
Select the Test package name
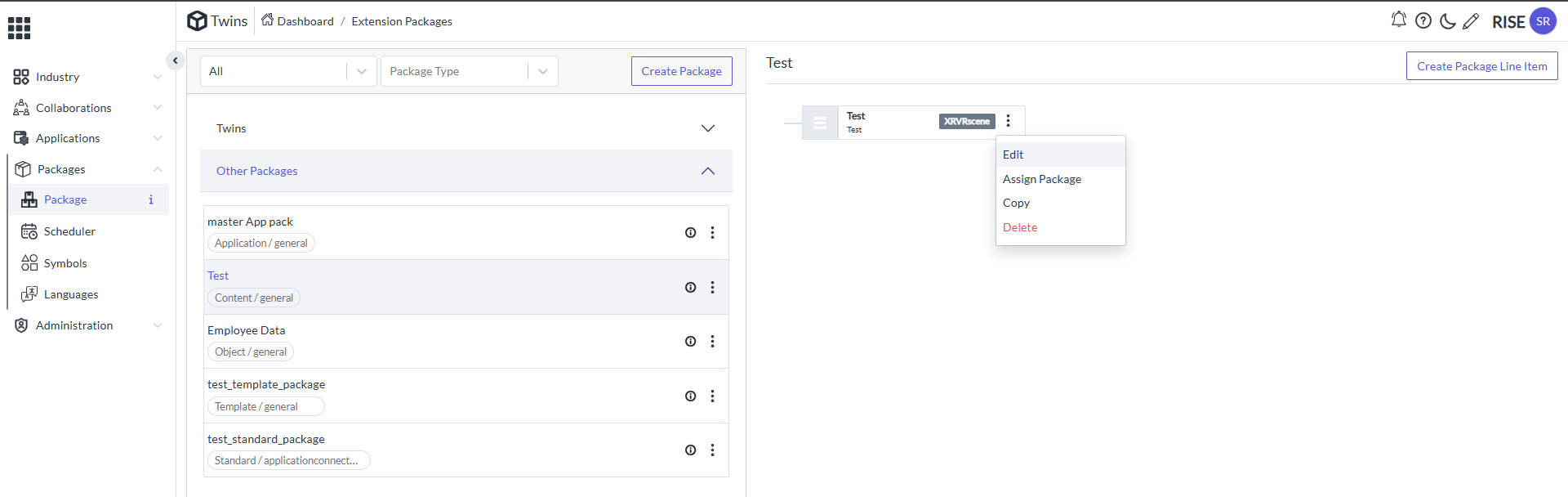tap(218, 275)
